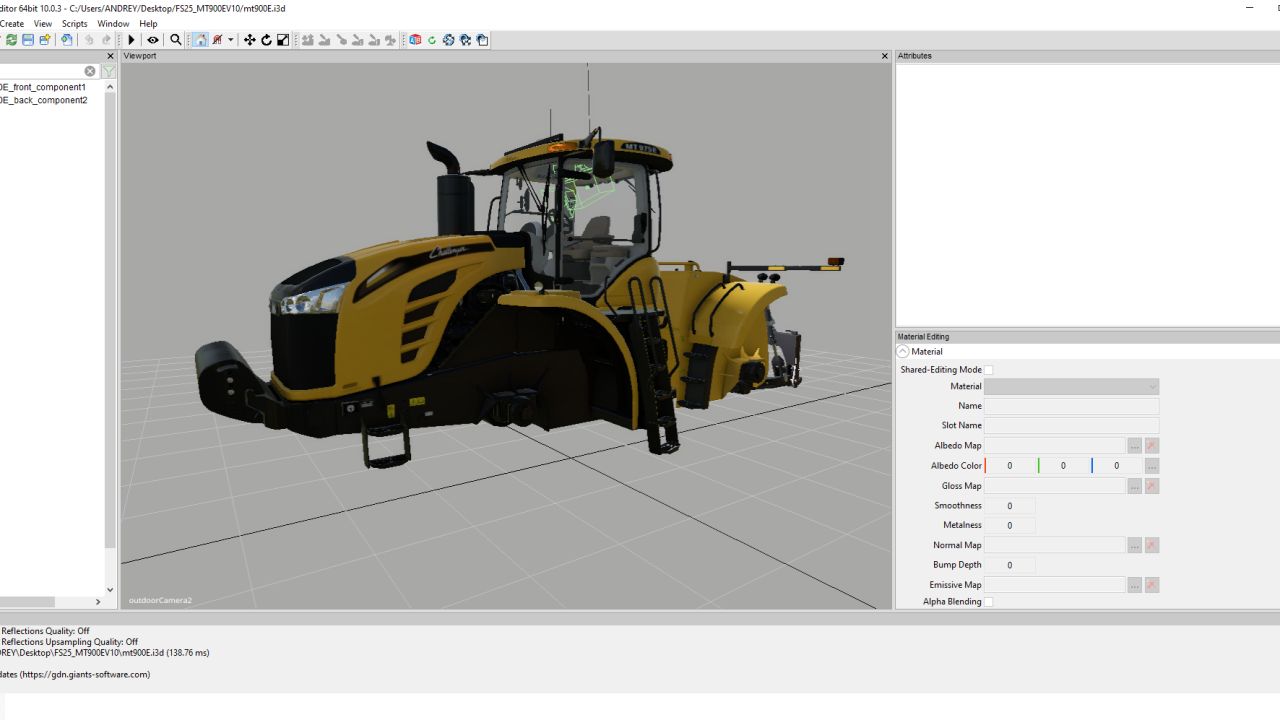Click the magnifying glass search icon

pos(176,40)
